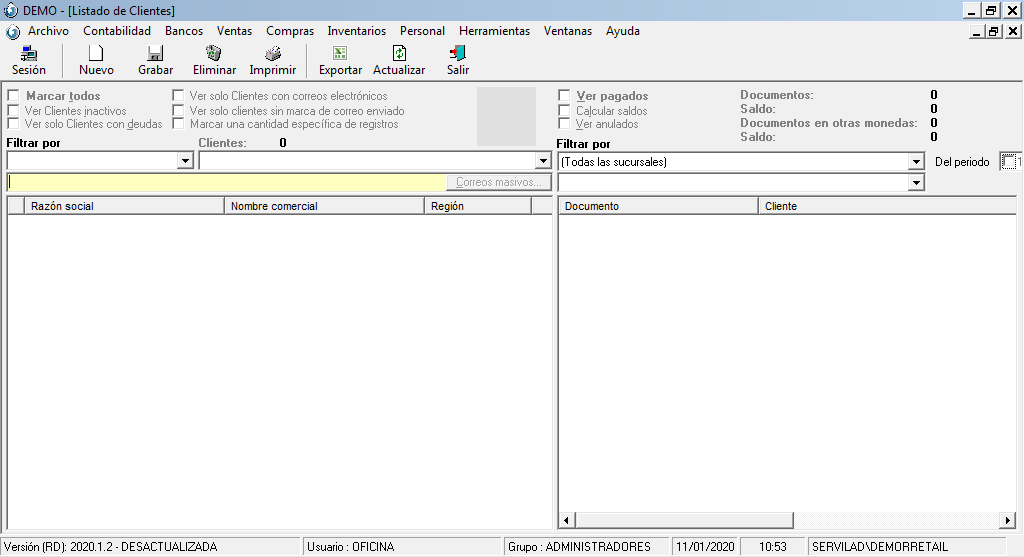Open the Inventarios menu
This screenshot has width=1024, height=557.
click(x=356, y=31)
